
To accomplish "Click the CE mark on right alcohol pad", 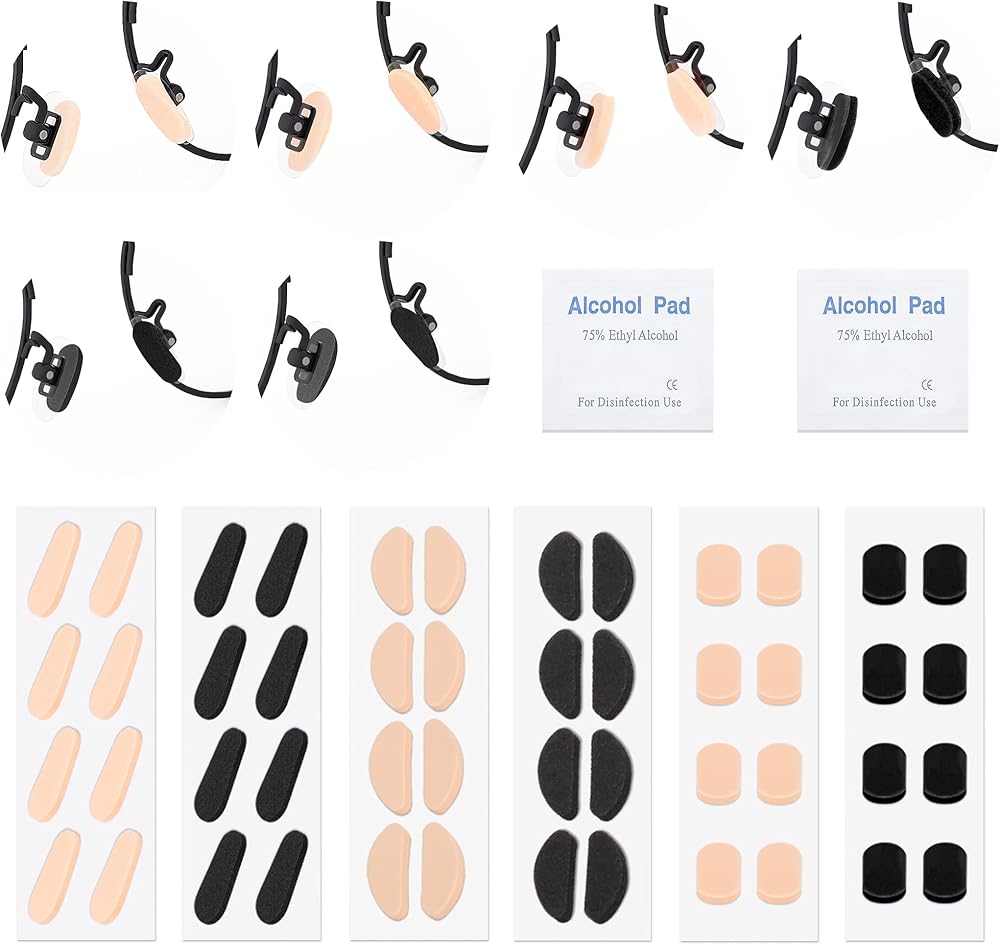I will (x=927, y=385).
